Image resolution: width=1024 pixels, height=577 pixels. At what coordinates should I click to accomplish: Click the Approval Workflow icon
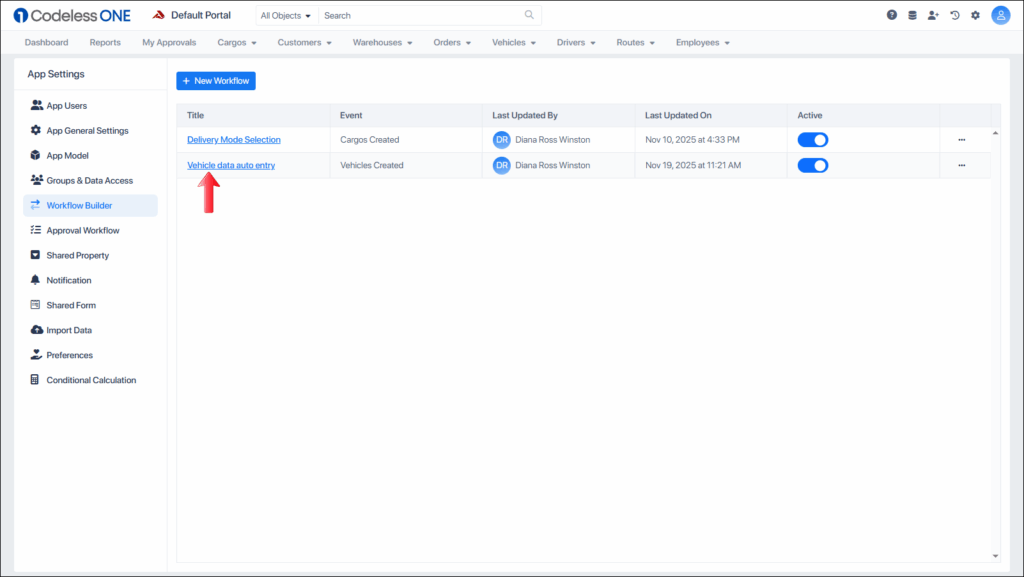34,230
